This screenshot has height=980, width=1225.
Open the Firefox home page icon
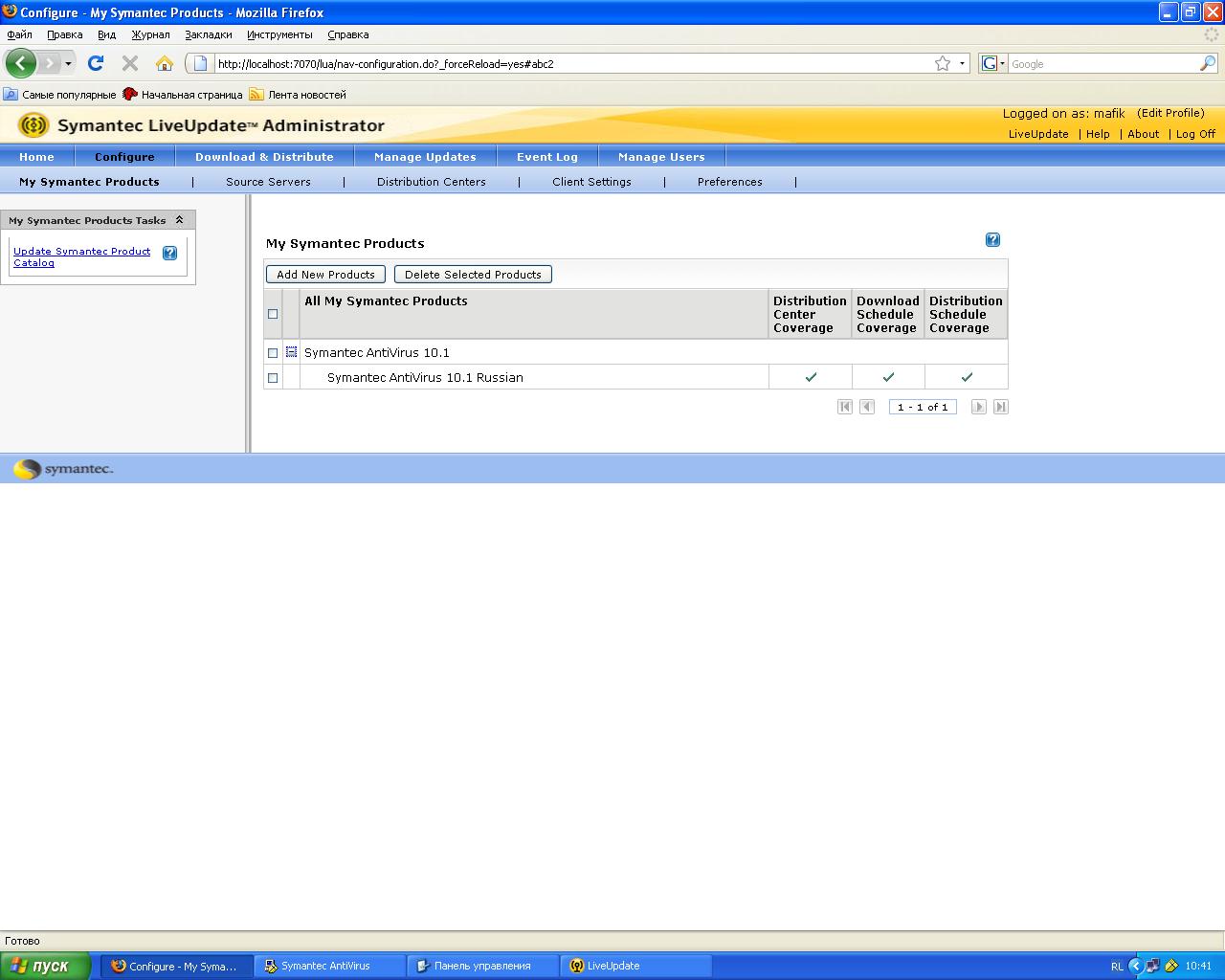coord(165,63)
